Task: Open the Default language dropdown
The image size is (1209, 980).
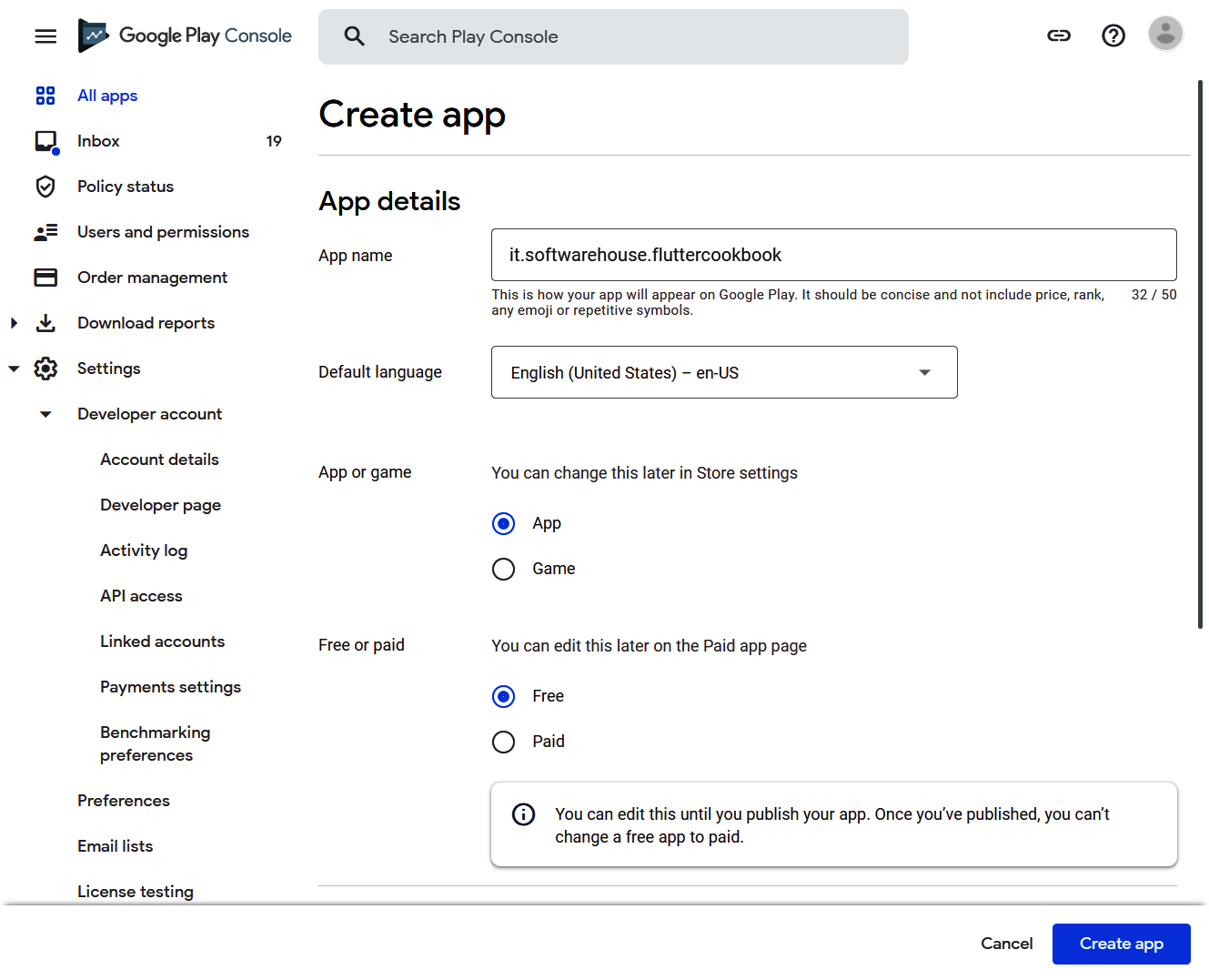Action: tap(724, 372)
